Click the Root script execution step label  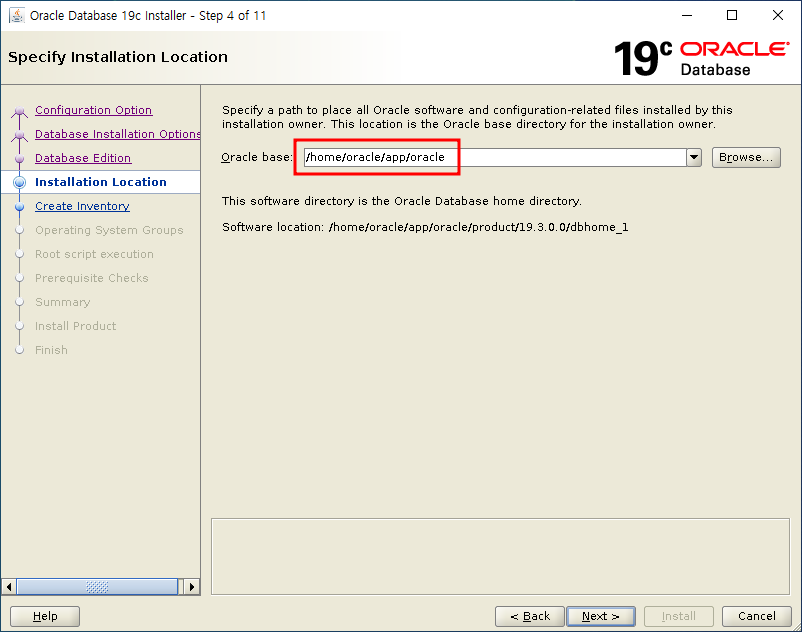(x=94, y=254)
